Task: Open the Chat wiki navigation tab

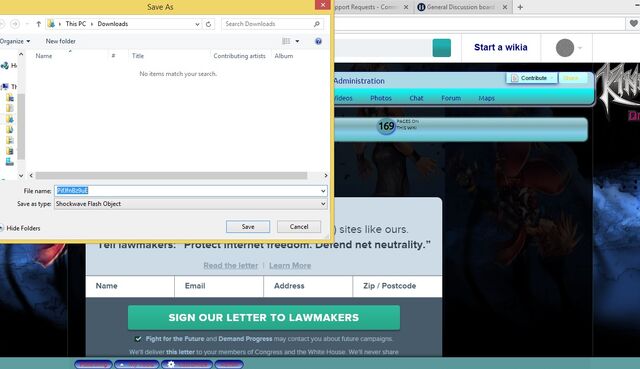Action: (416, 98)
